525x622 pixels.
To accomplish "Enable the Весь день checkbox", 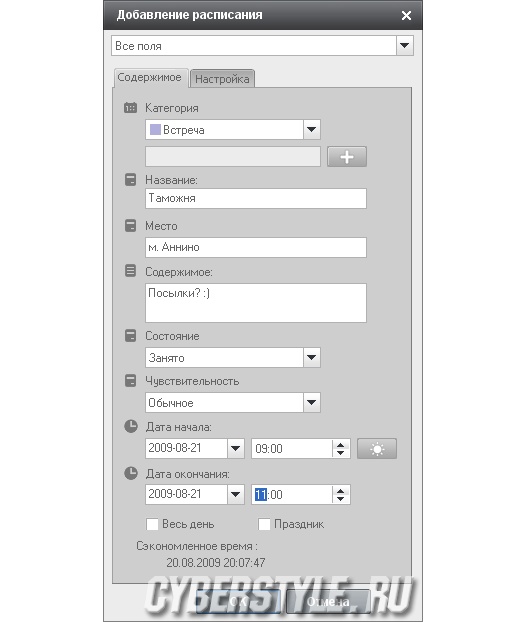I will (152, 524).
